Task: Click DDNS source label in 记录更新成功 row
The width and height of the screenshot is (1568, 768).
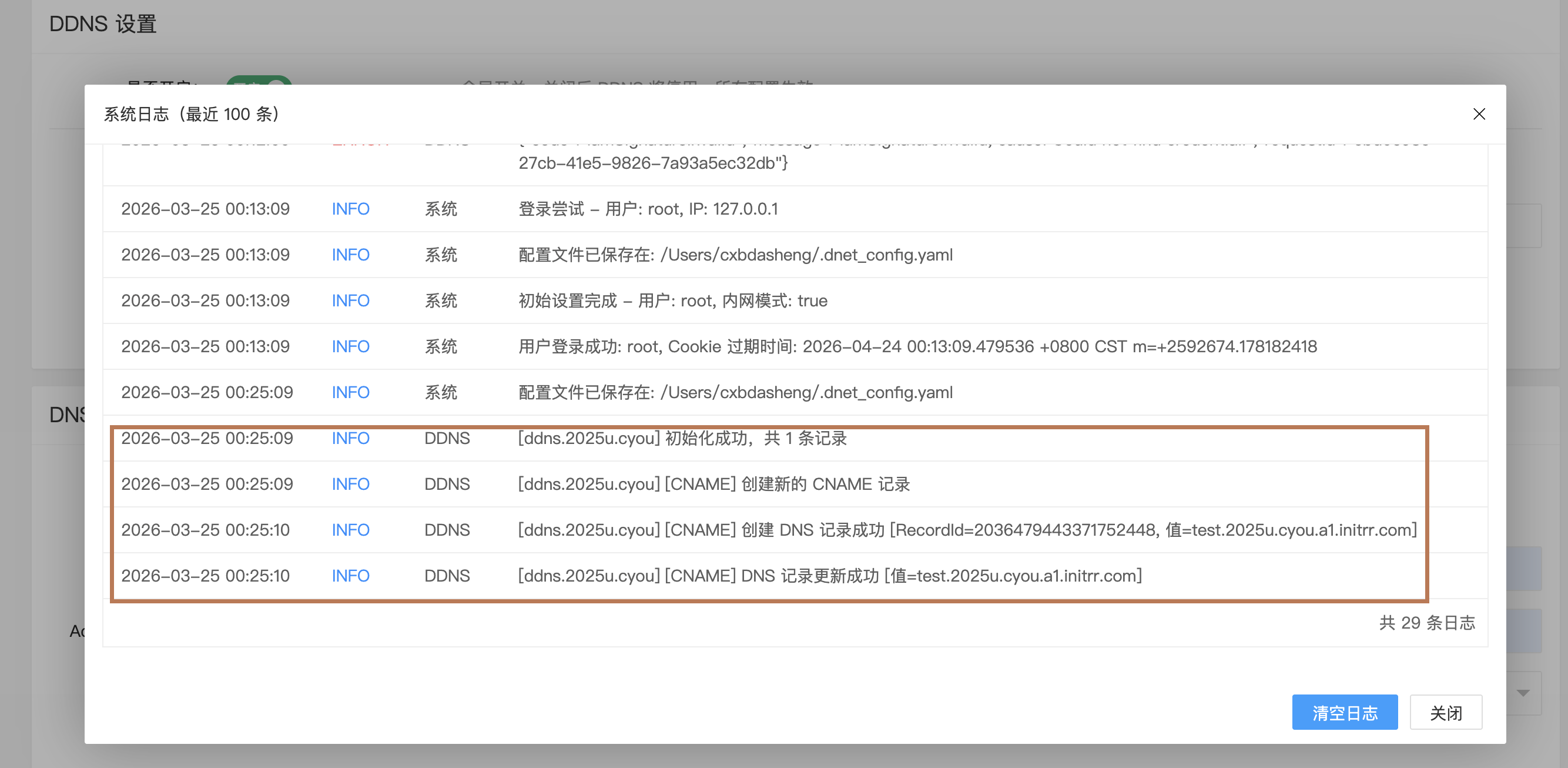Action: [x=446, y=576]
